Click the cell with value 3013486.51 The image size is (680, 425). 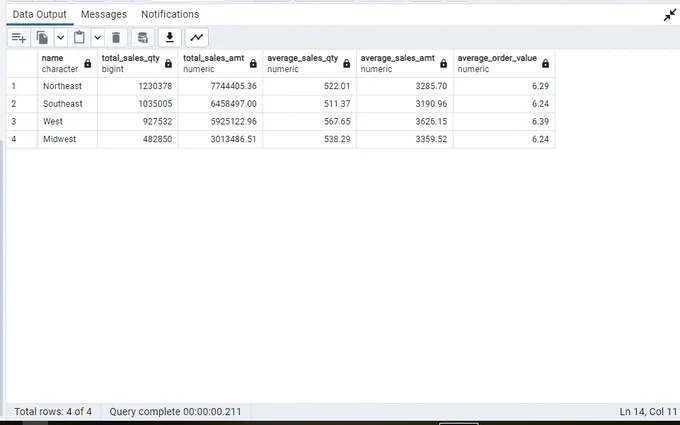(x=220, y=139)
